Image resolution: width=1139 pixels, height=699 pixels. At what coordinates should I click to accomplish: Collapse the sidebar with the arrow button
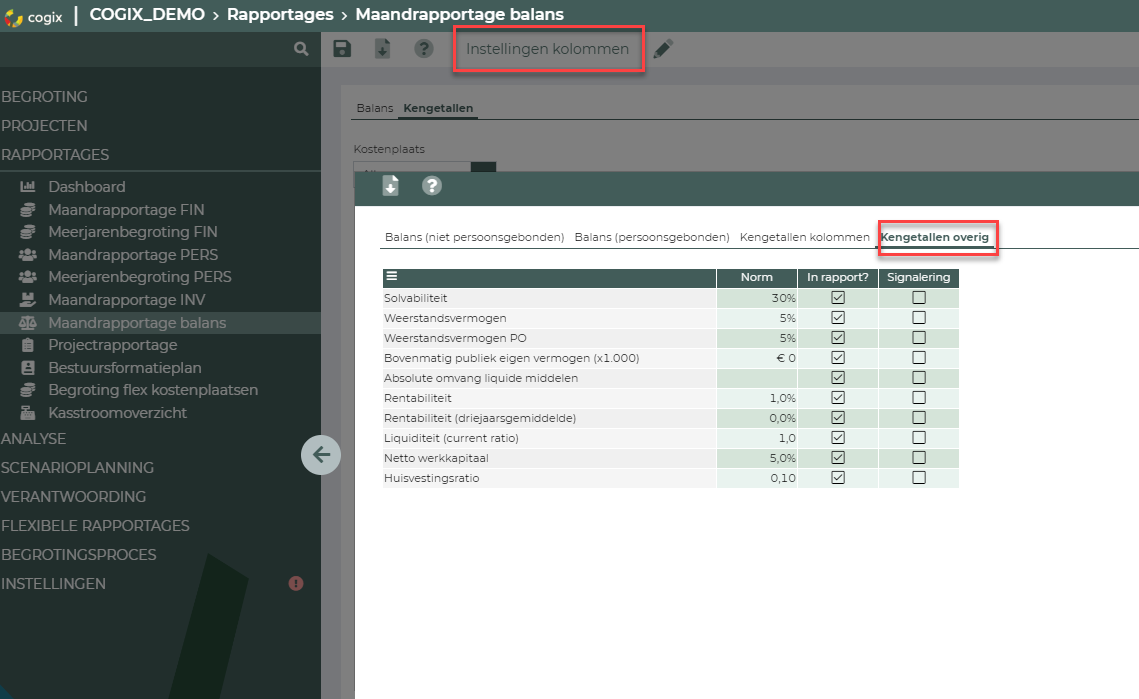tap(321, 455)
